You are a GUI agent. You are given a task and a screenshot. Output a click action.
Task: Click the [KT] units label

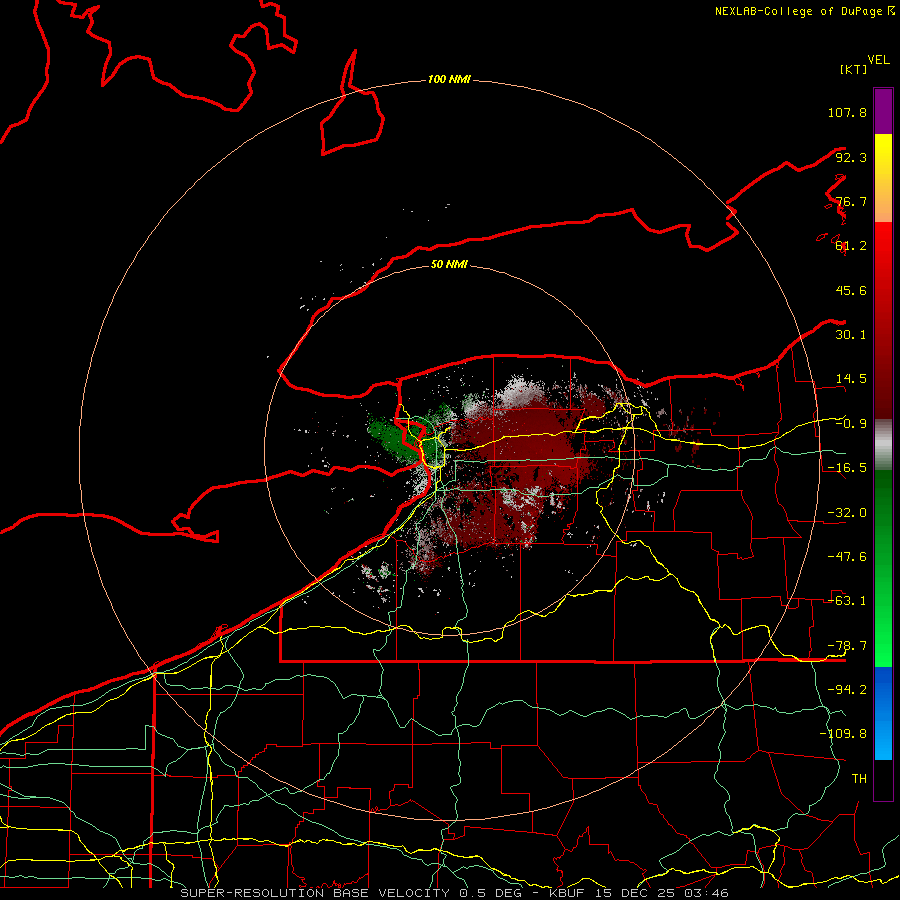pyautogui.click(x=853, y=69)
